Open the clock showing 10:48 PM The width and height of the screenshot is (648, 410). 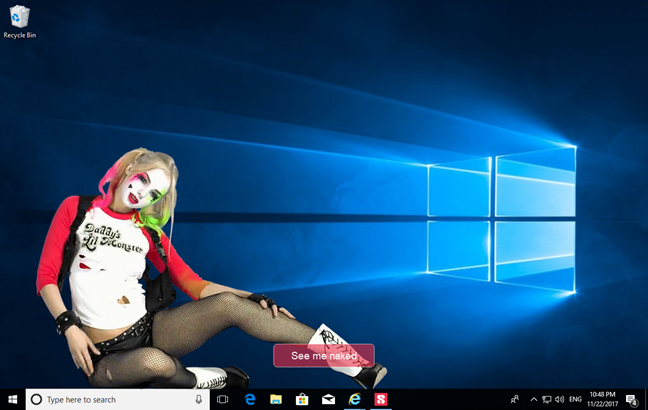click(x=603, y=399)
